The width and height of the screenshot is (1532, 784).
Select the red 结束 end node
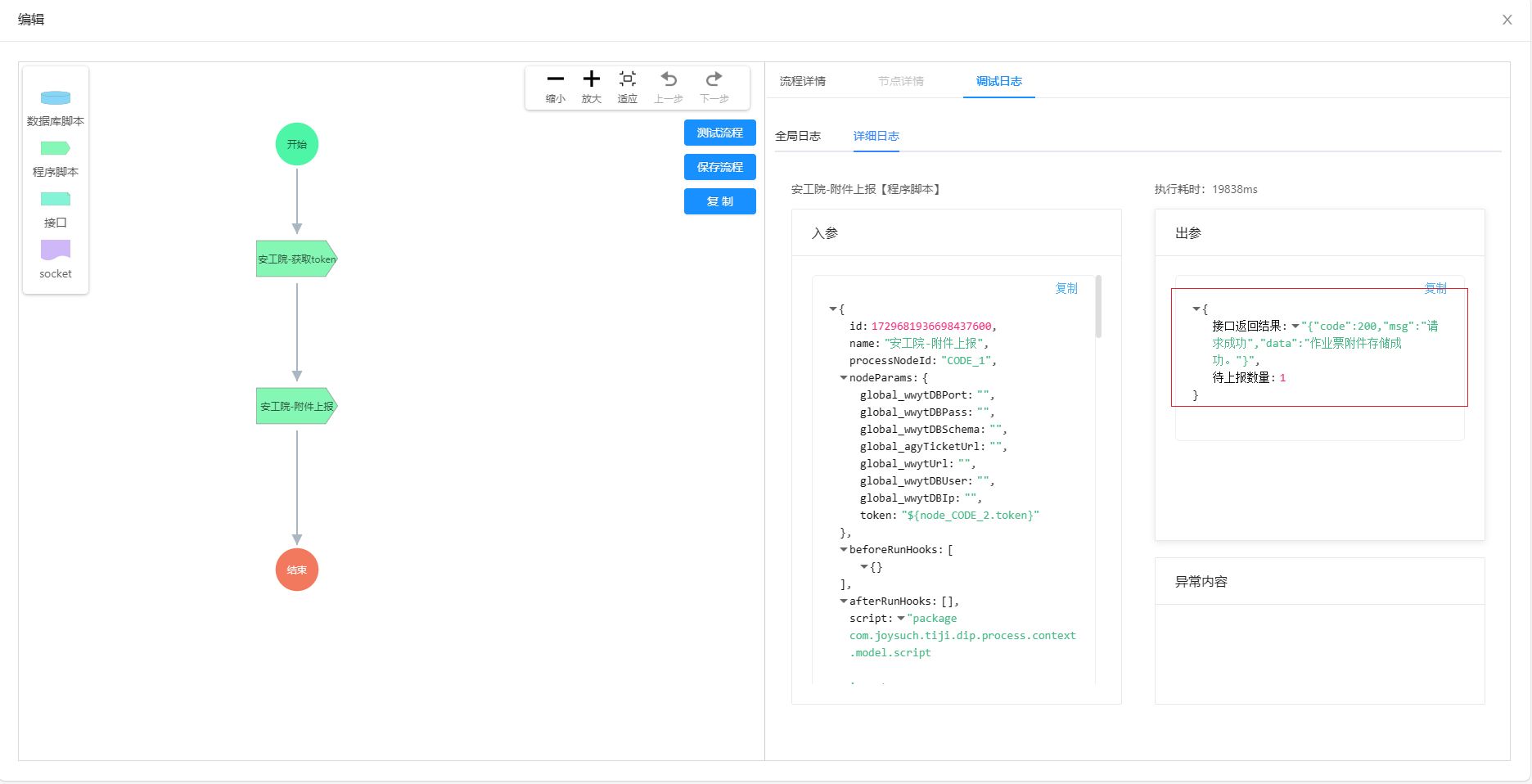(x=297, y=570)
